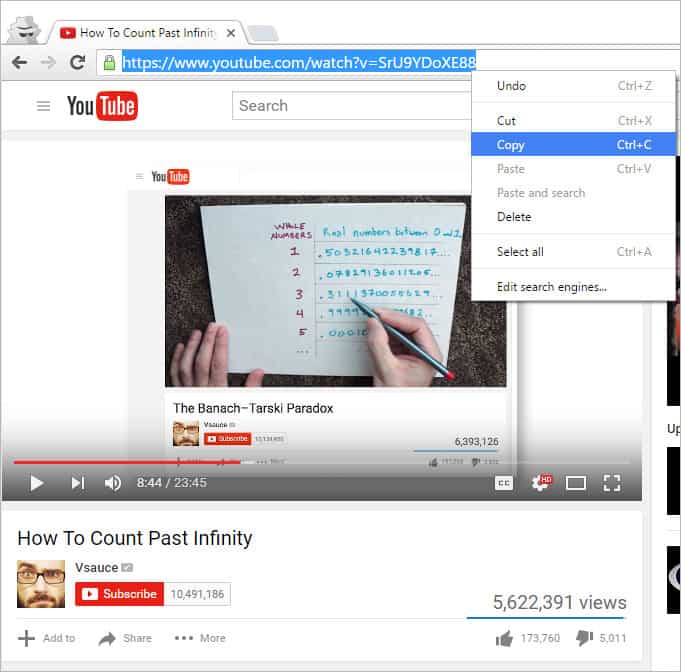Expand the More options under the video
This screenshot has height=672, width=681.
(200, 638)
